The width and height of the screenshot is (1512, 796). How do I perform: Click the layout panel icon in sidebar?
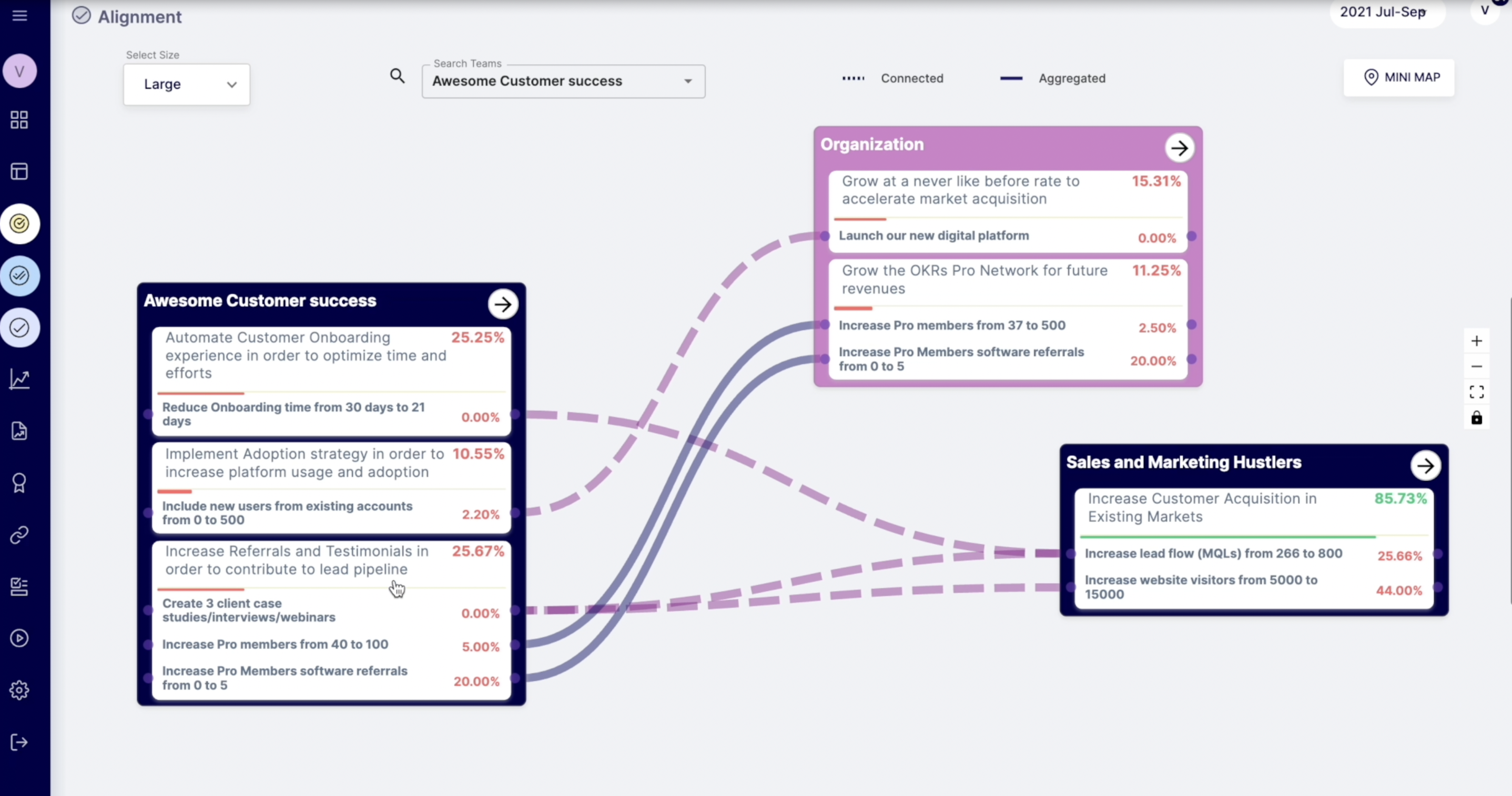19,171
